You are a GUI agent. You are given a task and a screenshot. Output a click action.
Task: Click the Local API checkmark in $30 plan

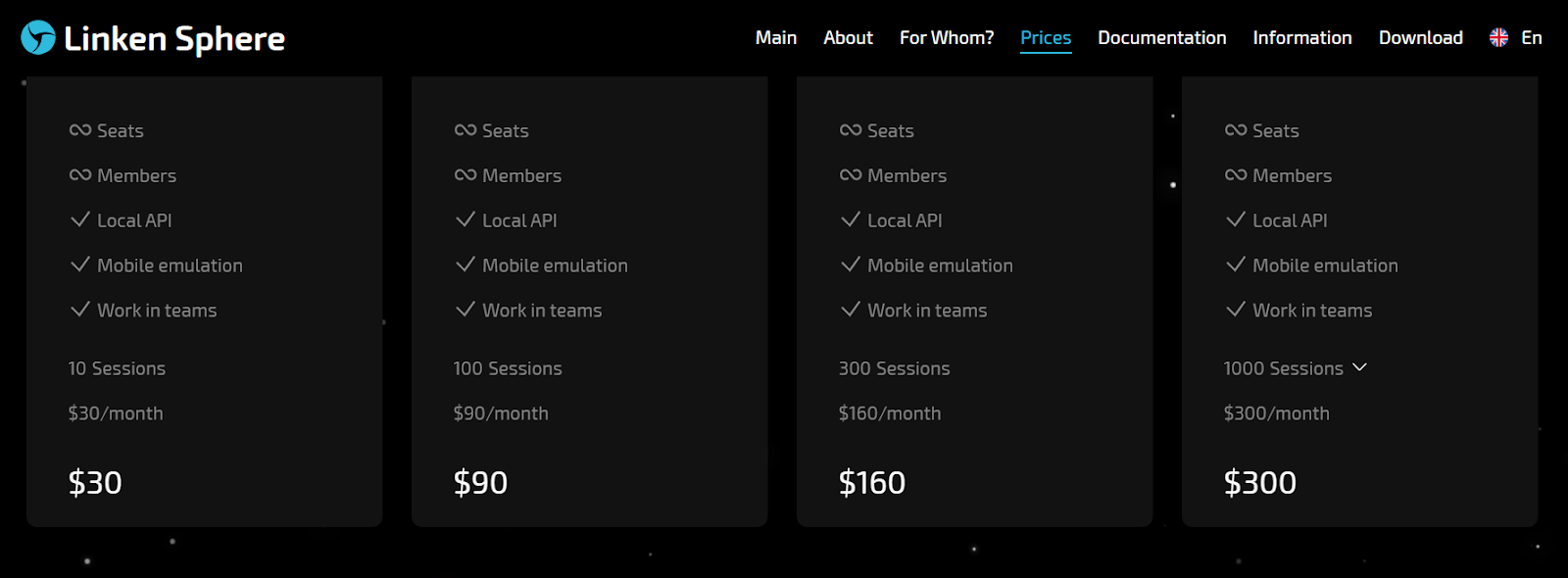click(x=80, y=219)
